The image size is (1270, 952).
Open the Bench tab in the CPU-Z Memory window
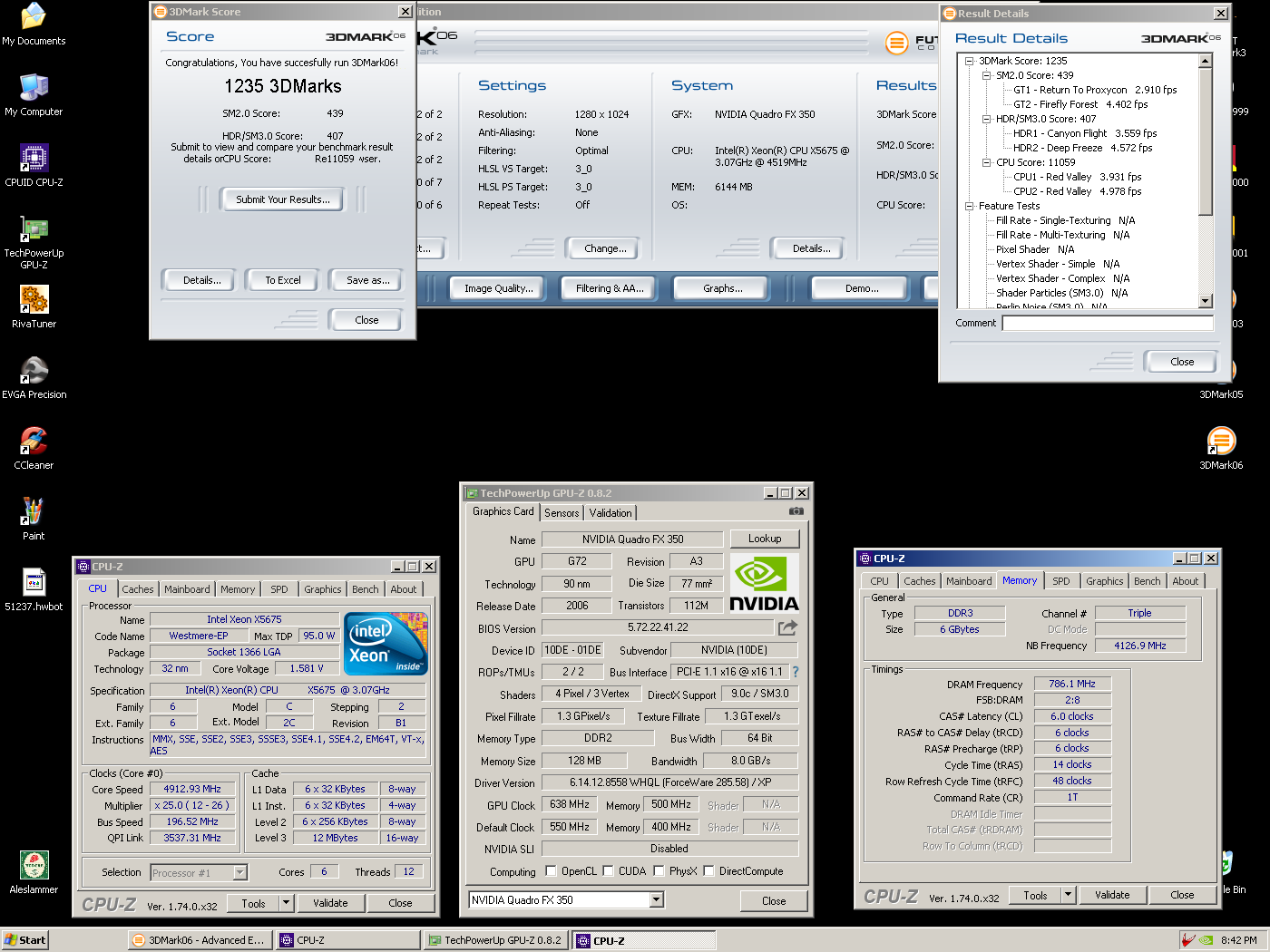tap(1147, 581)
